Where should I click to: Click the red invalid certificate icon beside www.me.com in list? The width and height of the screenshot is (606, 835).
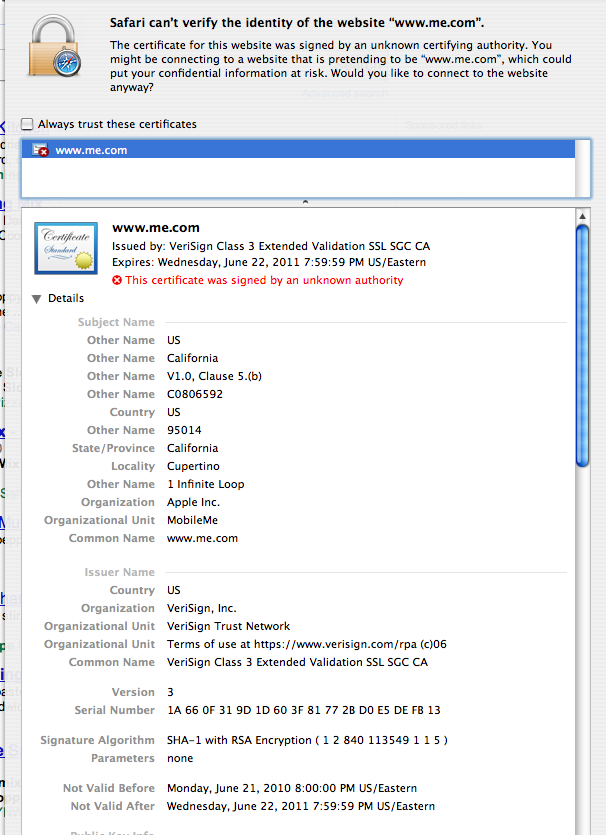[40, 150]
